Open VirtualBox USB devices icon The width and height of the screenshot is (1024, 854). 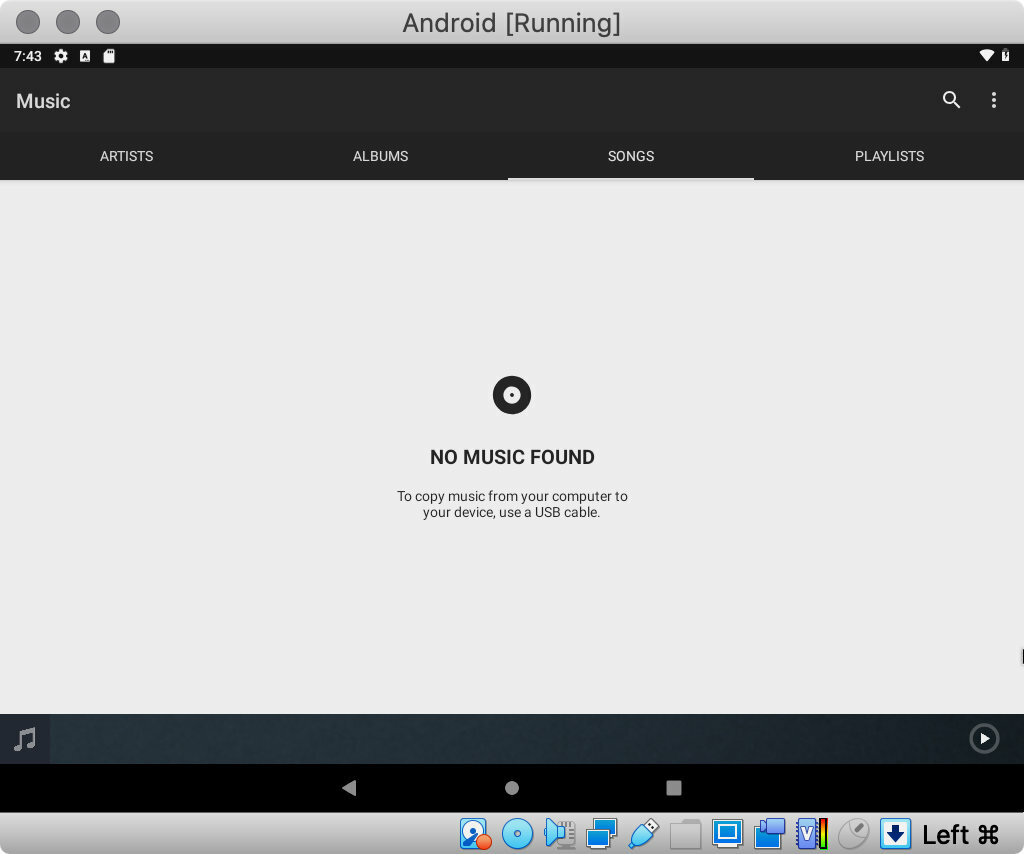point(643,833)
